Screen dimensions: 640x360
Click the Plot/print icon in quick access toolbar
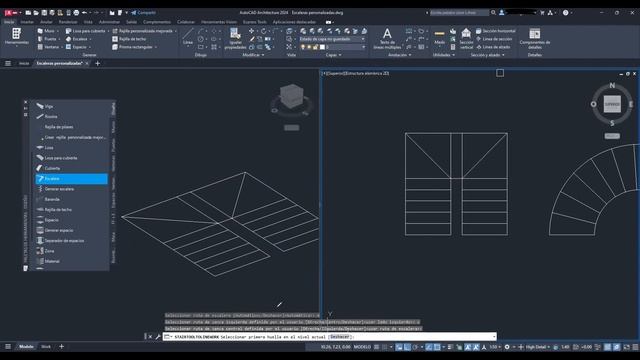coord(76,13)
